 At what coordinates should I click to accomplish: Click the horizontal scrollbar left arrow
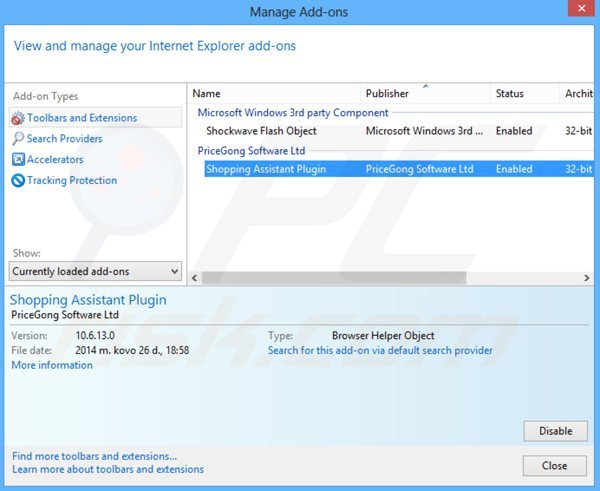coord(196,278)
